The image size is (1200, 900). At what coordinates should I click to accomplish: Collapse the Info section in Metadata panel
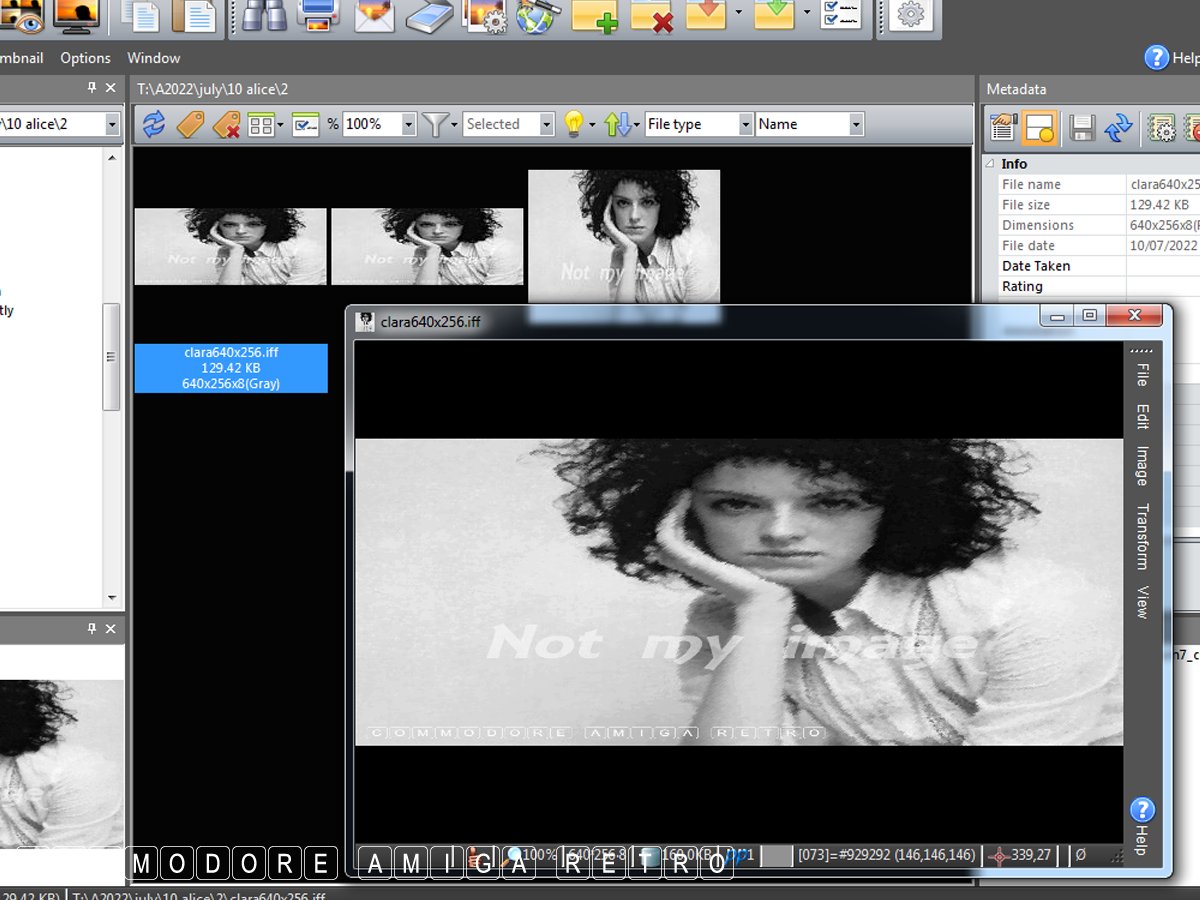(990, 164)
